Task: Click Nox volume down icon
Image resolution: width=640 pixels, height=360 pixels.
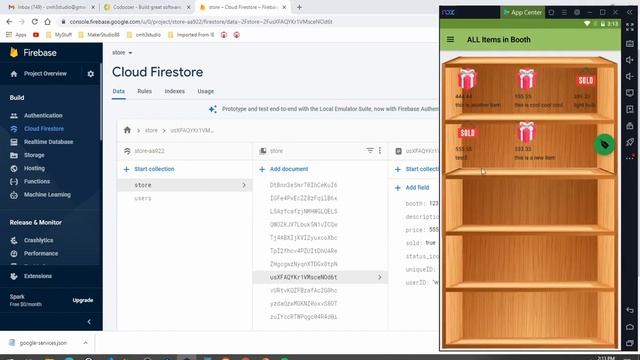Action: coord(630,76)
